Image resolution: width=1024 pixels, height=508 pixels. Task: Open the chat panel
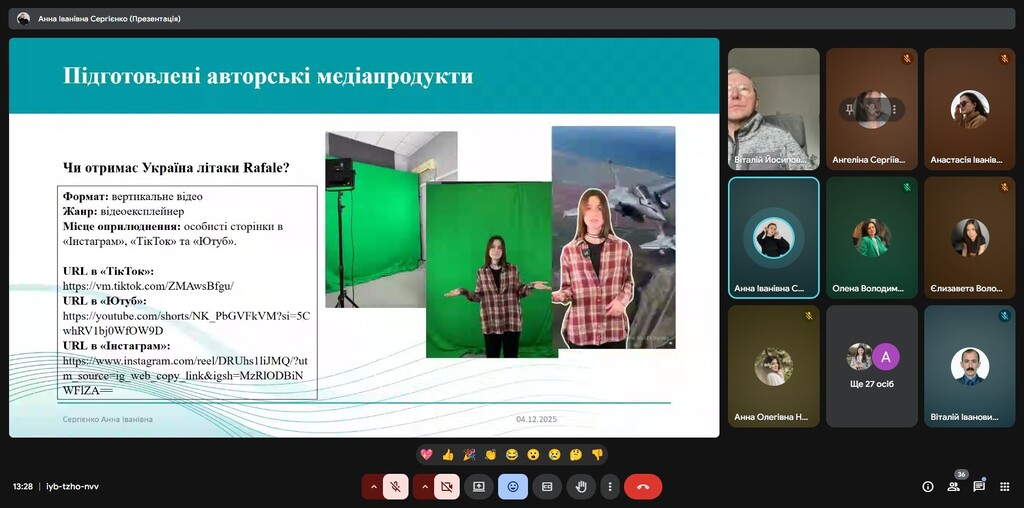pyautogui.click(x=979, y=487)
